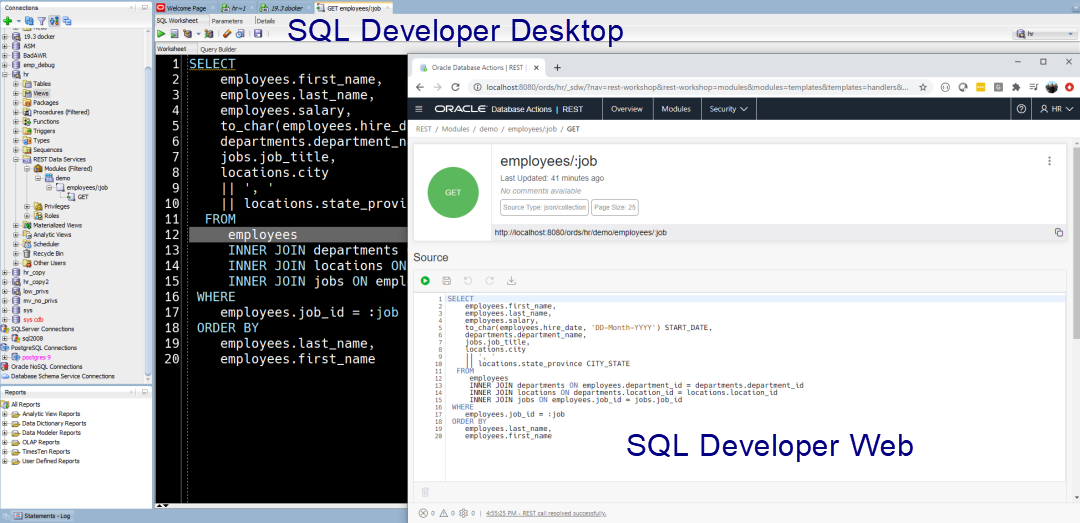
Task: Reload the browser page
Action: coord(455,88)
